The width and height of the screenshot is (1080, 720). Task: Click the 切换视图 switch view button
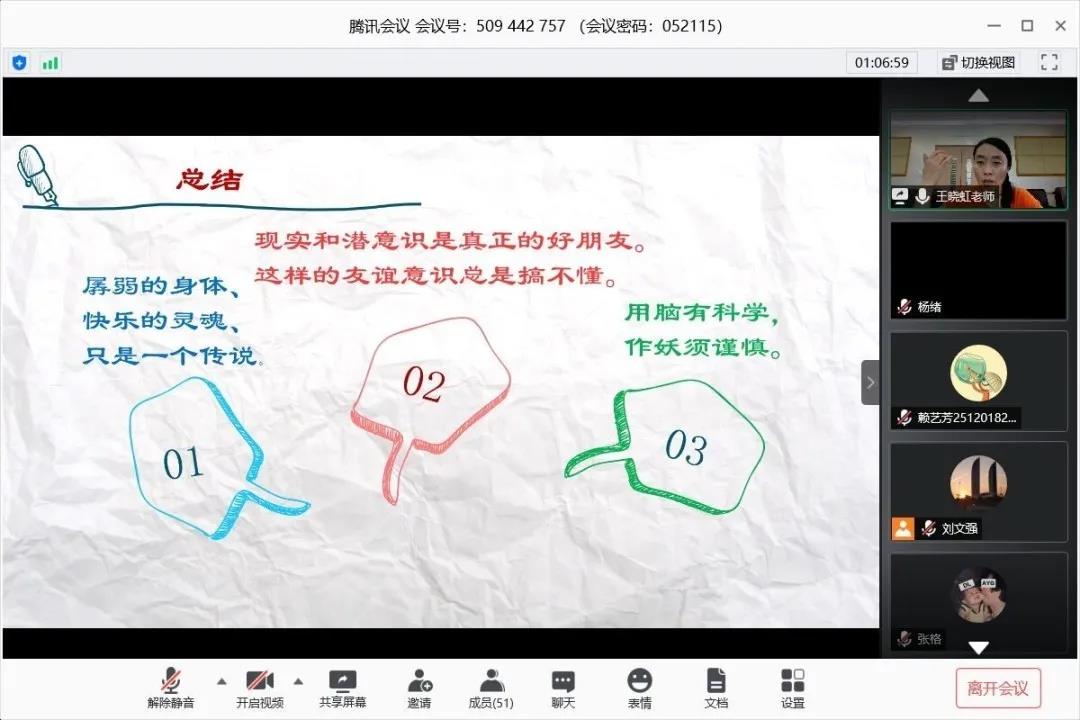click(978, 62)
